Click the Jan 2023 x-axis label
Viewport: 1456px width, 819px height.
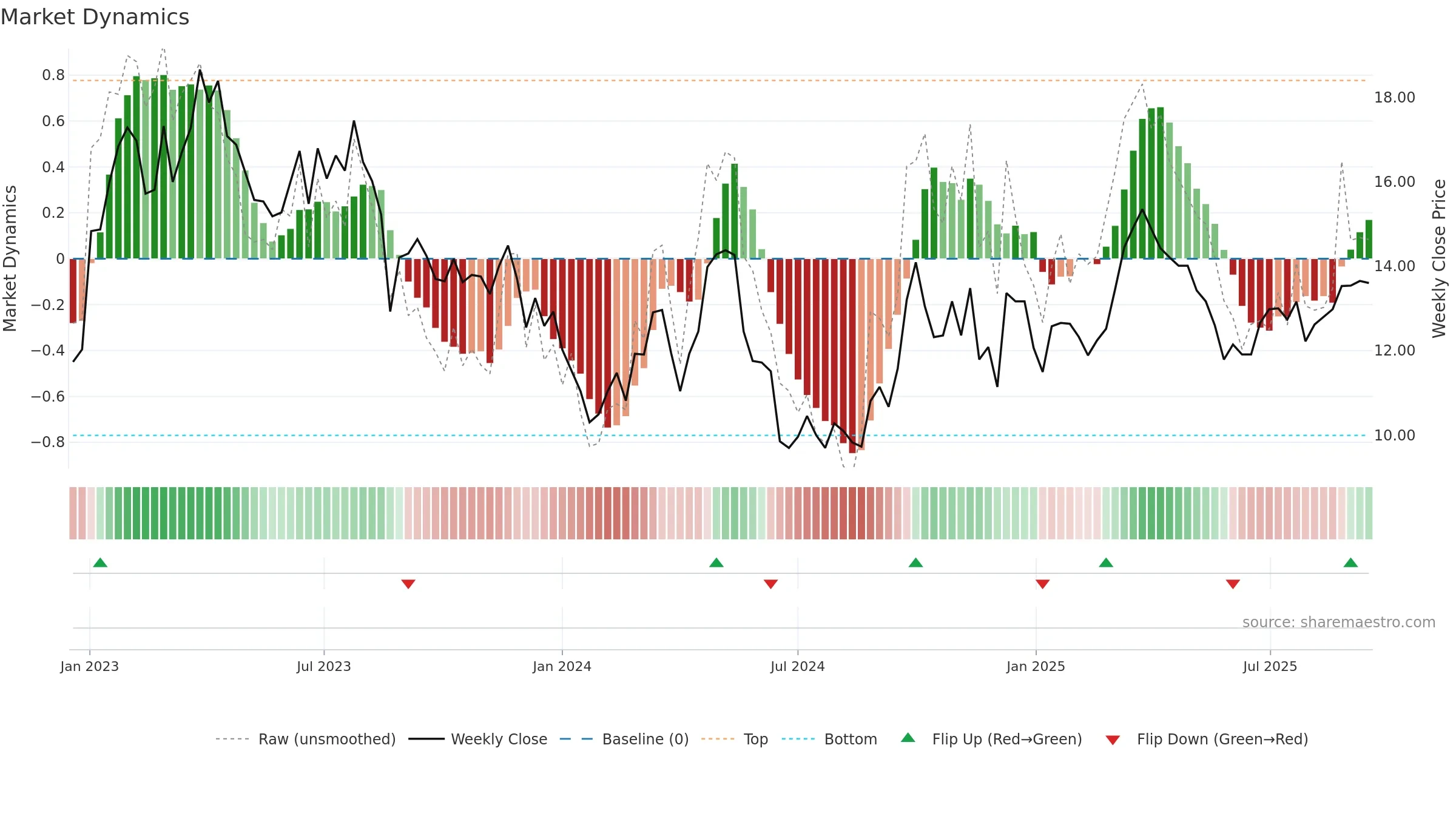(x=89, y=666)
